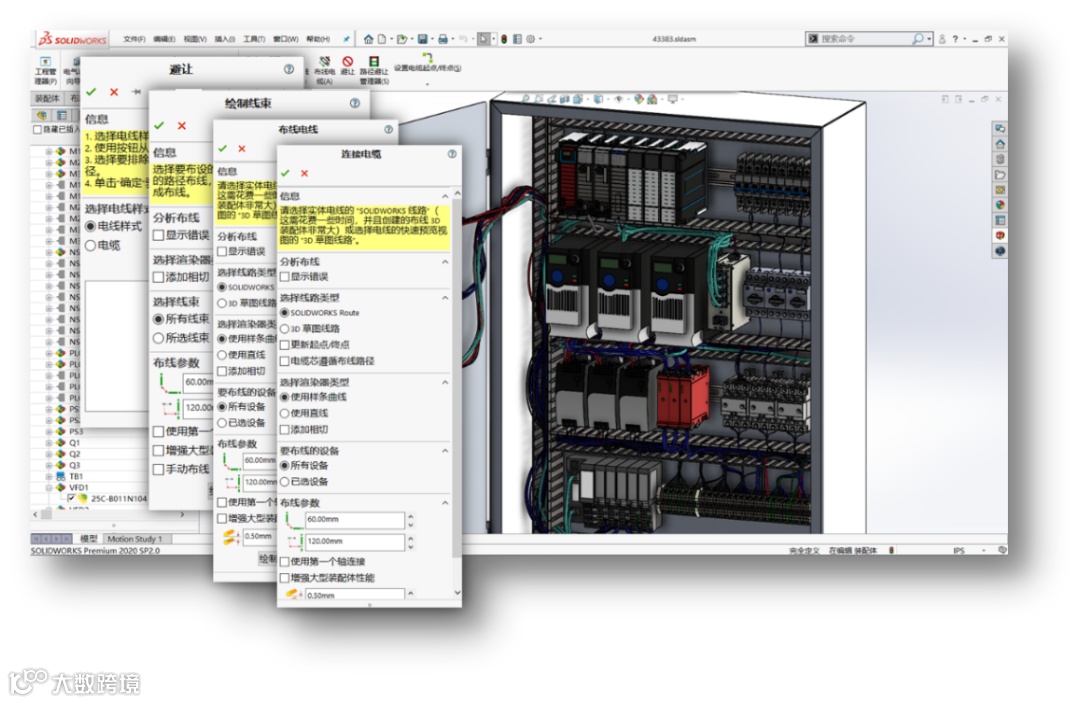Check 手动布线 in 绘制线束 panel
The height and width of the screenshot is (703, 1080).
pyautogui.click(x=158, y=470)
